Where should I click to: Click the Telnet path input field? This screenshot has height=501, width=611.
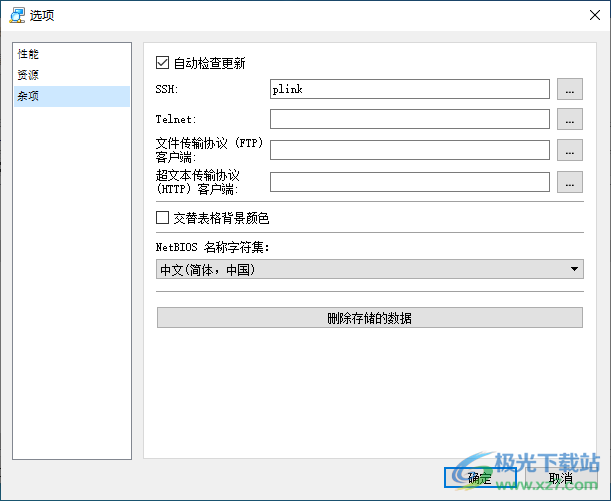(x=410, y=119)
